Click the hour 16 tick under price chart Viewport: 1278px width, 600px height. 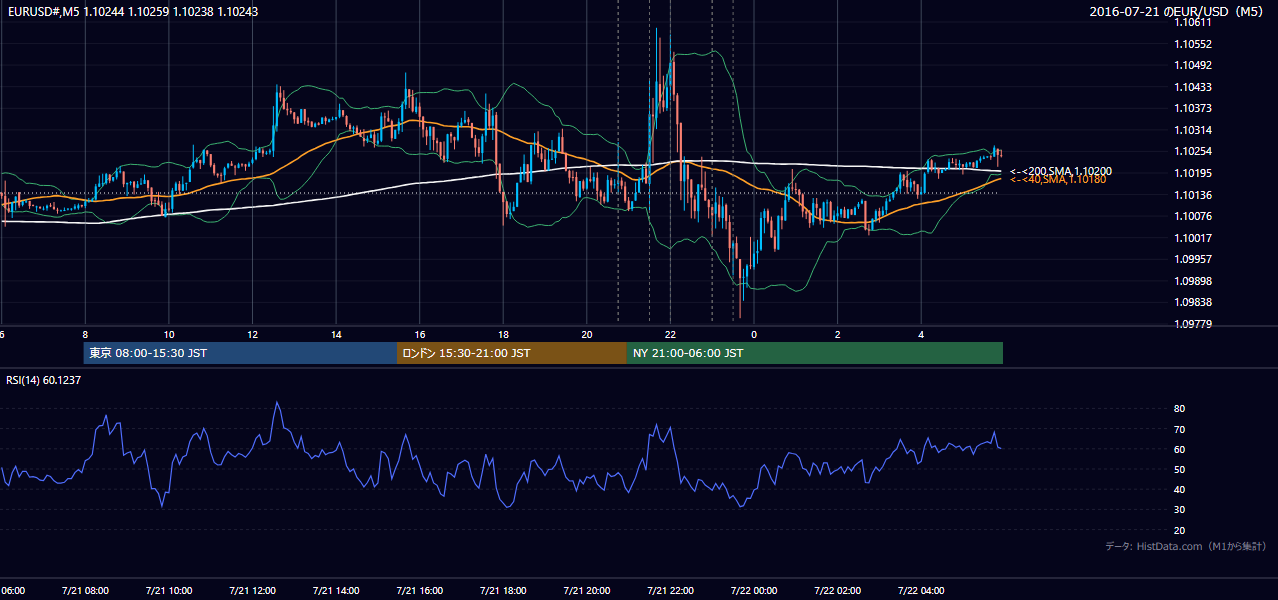coord(420,334)
